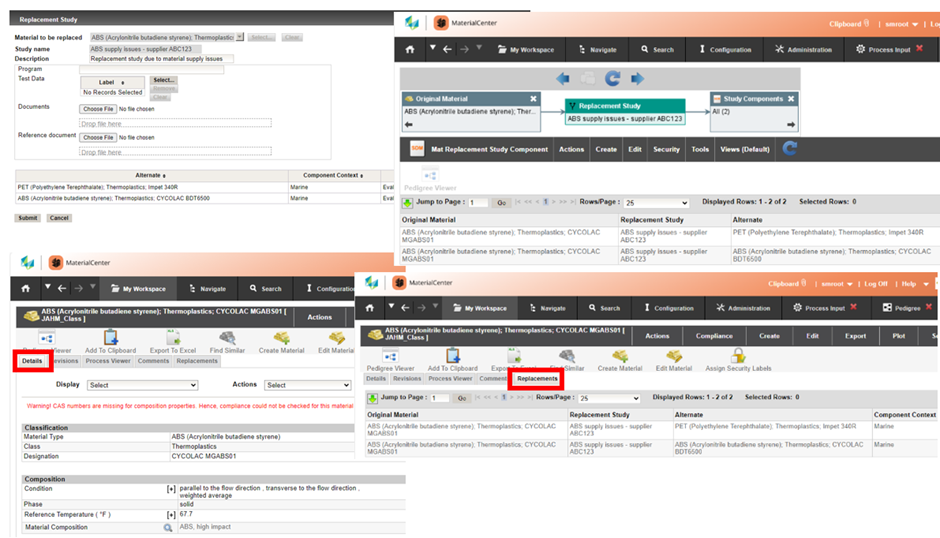Open Plot menu in Replacements window
Screen dimensions: 940x538
click(x=899, y=336)
